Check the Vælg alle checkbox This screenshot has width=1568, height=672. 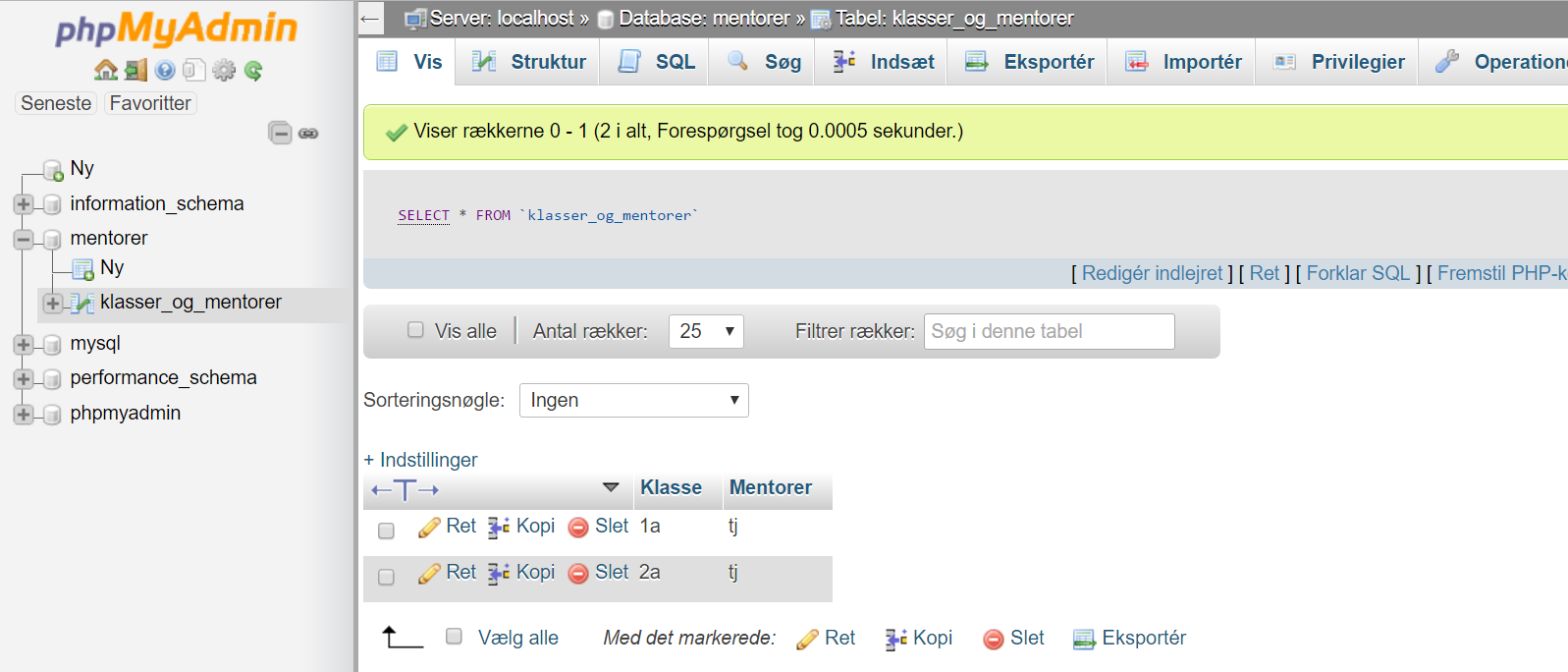pos(454,636)
